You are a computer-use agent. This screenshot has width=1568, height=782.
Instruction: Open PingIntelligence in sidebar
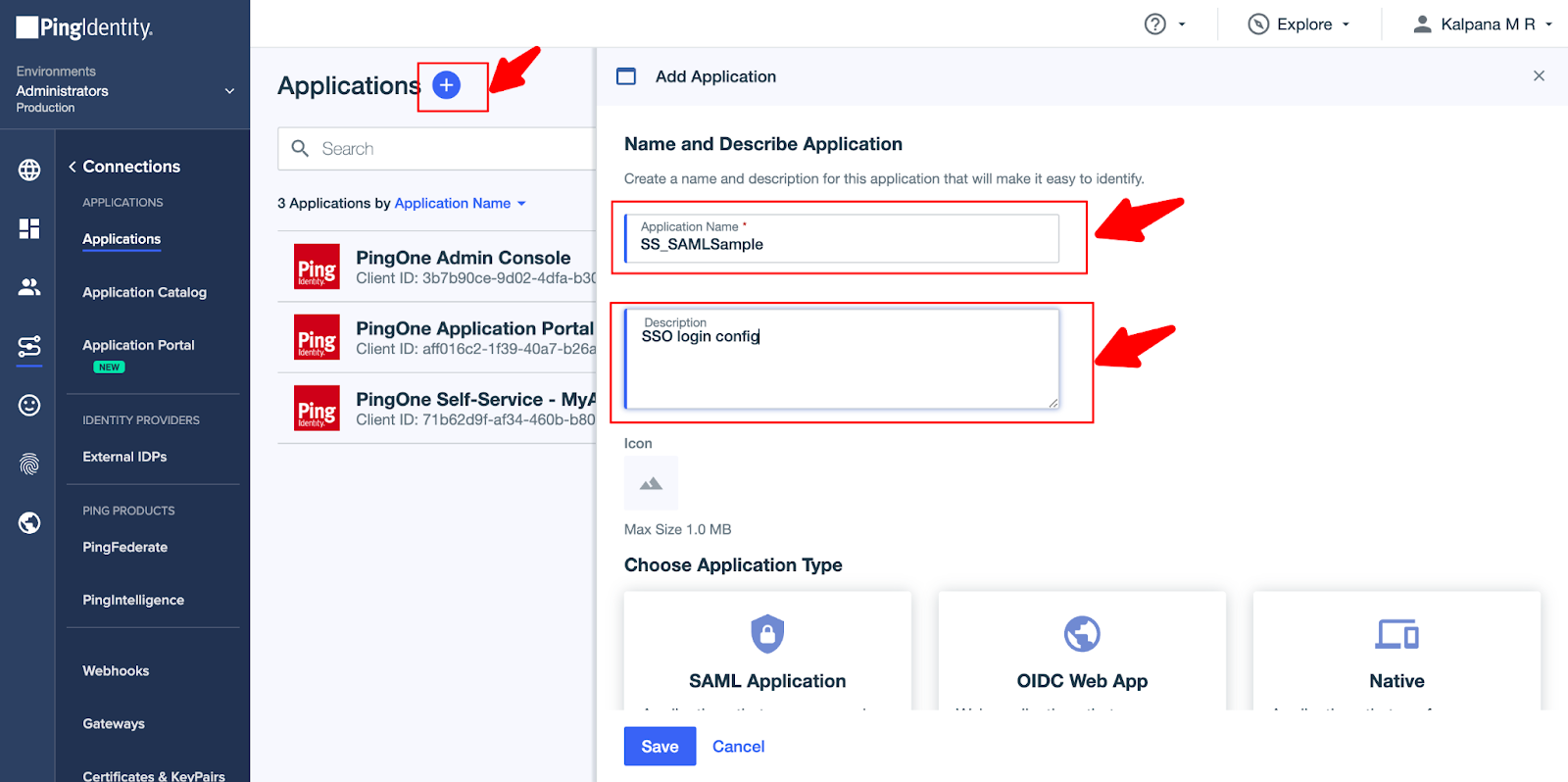tap(133, 600)
